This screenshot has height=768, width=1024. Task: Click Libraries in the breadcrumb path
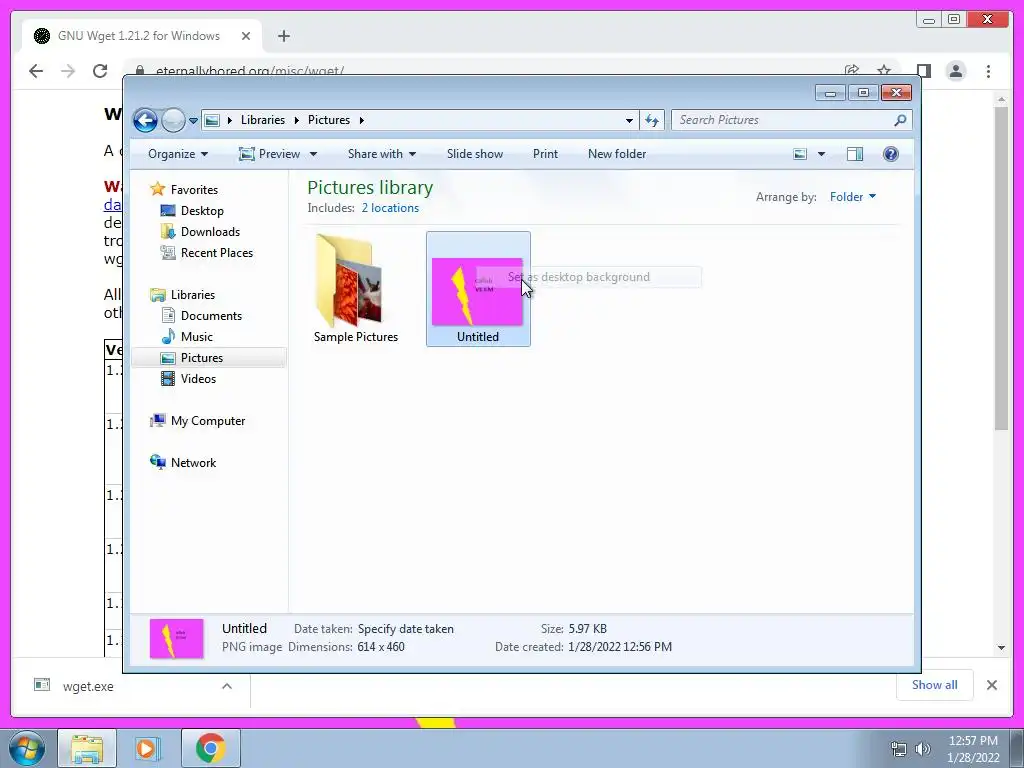point(263,120)
